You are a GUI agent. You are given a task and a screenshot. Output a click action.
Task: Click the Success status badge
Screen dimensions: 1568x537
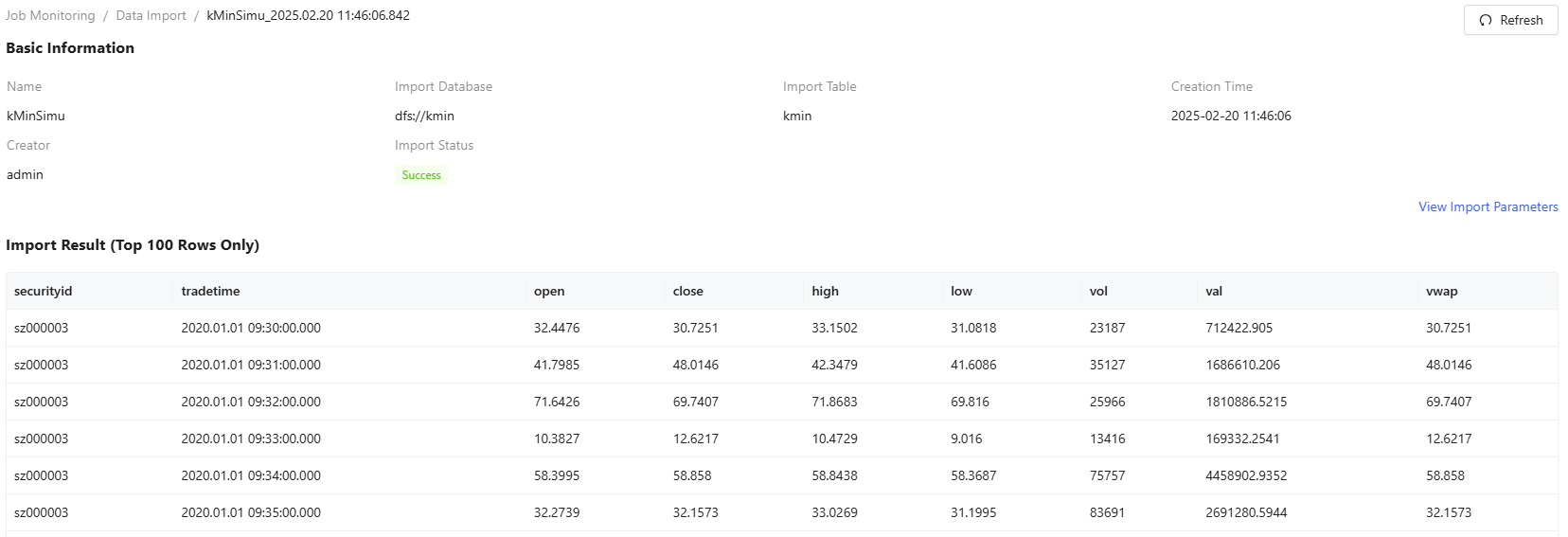click(x=421, y=175)
